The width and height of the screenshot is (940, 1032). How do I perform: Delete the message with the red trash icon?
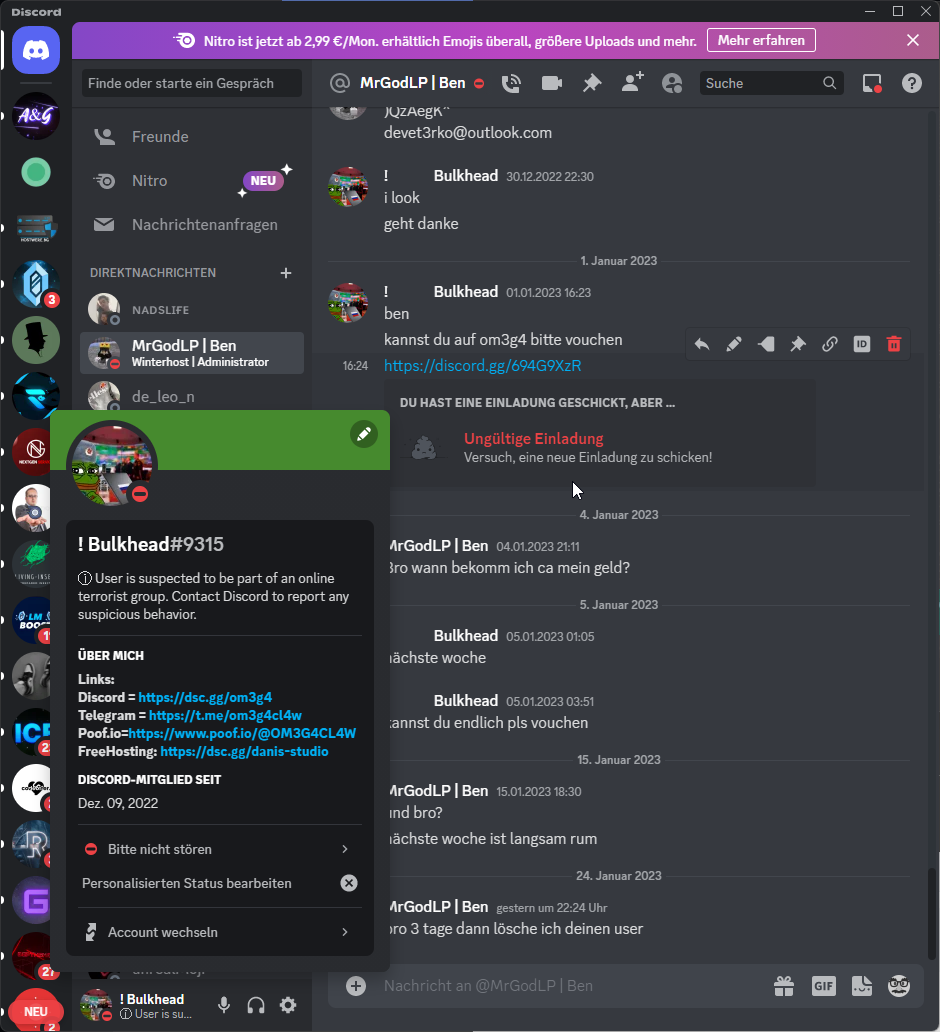pyautogui.click(x=894, y=344)
